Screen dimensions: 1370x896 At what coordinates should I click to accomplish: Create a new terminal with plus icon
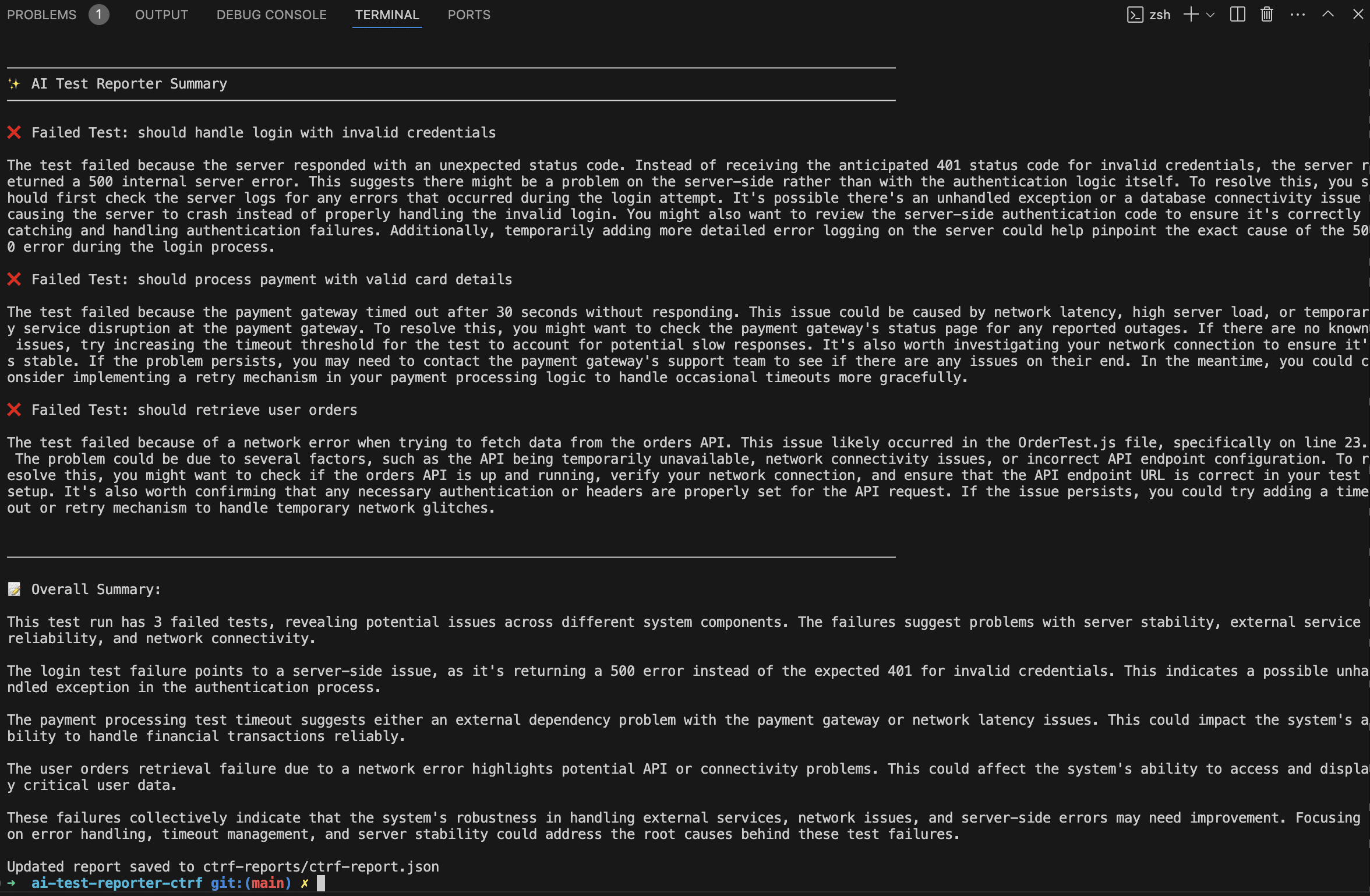click(x=1191, y=15)
